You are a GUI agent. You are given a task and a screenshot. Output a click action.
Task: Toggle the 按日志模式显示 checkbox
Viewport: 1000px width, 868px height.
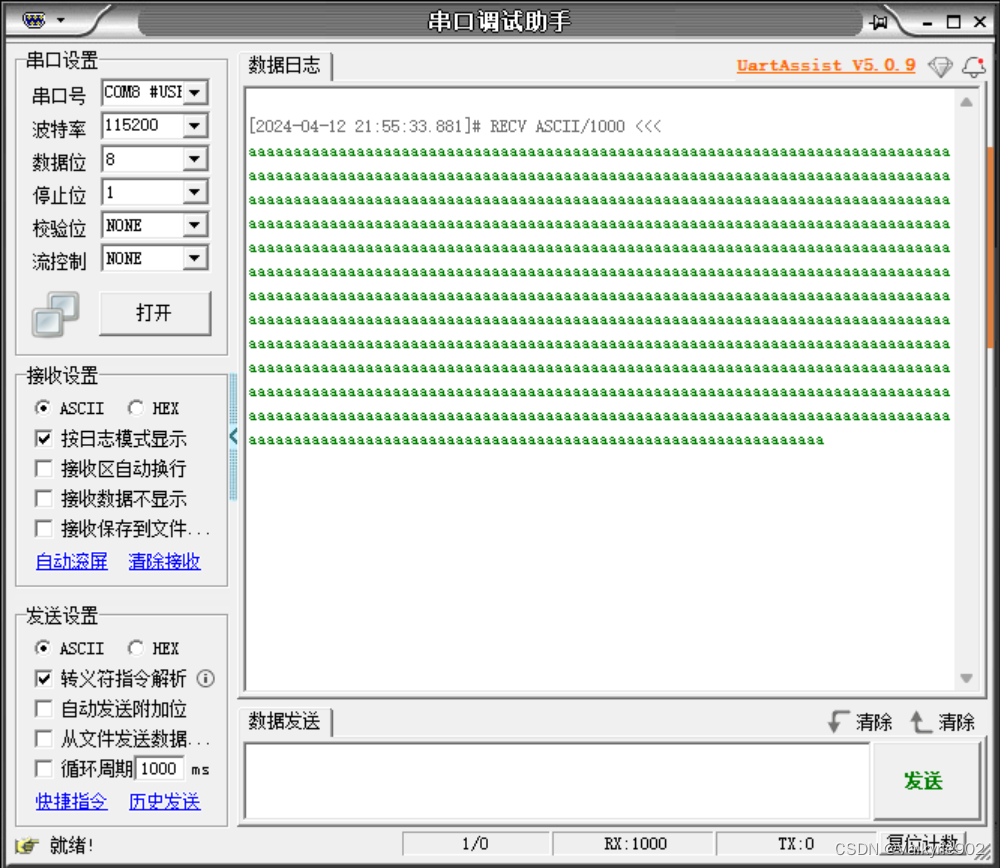43,439
